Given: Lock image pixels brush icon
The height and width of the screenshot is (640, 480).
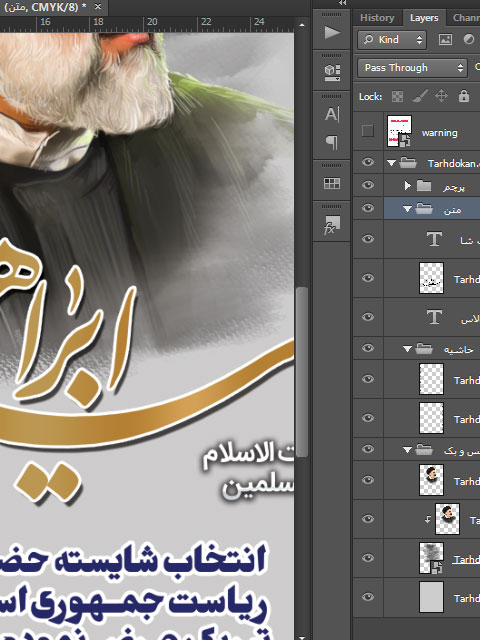Looking at the screenshot, I should 420,96.
